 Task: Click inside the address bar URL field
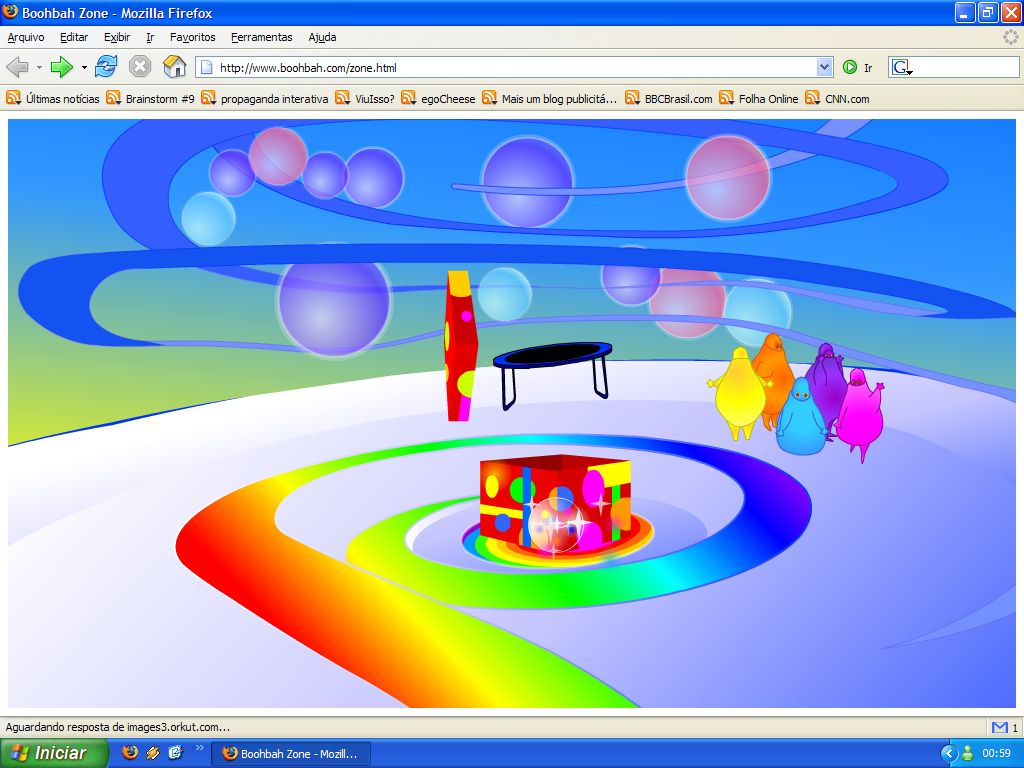pyautogui.click(x=516, y=67)
